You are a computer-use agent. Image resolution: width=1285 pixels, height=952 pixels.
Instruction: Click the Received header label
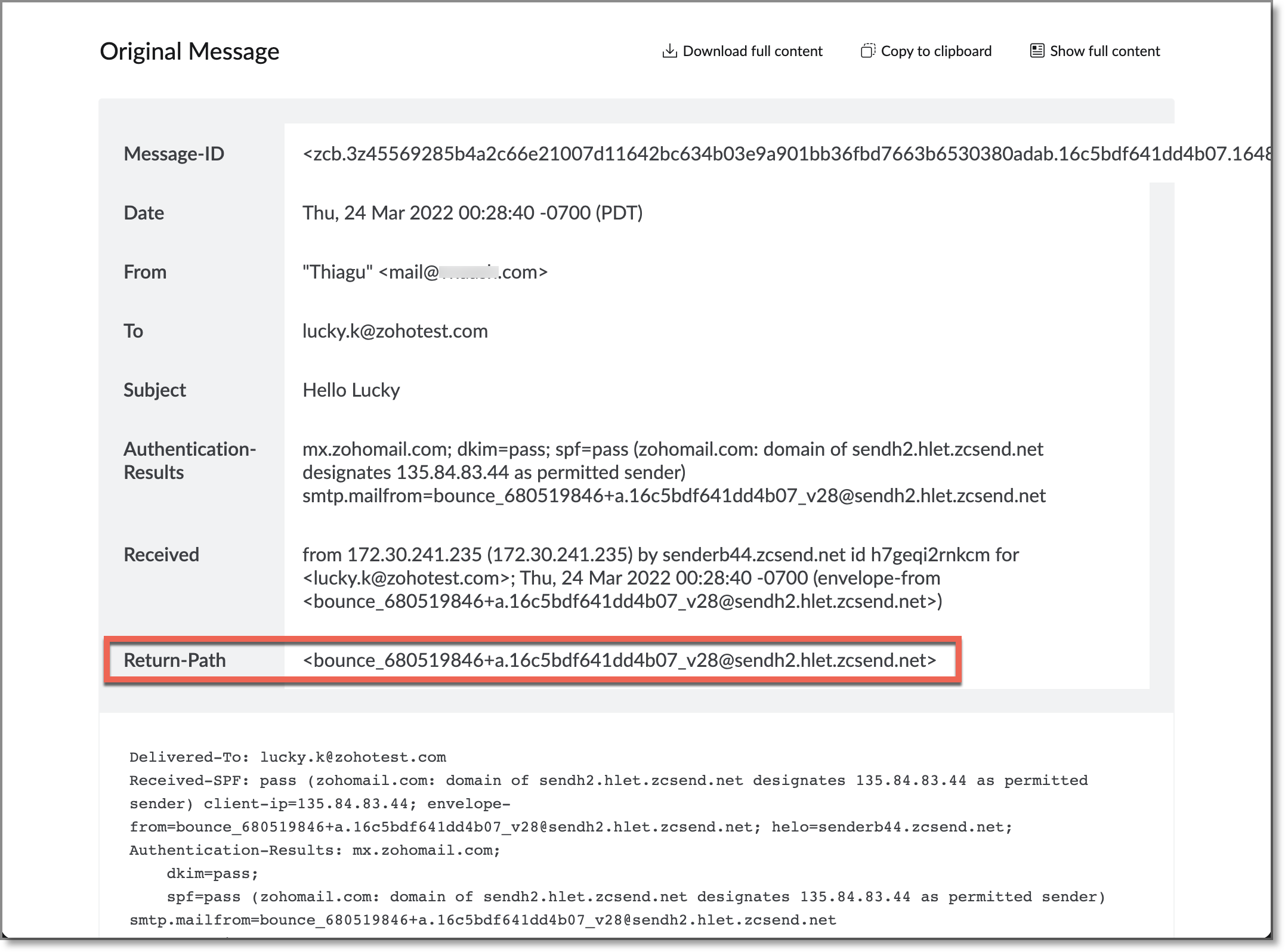161,555
